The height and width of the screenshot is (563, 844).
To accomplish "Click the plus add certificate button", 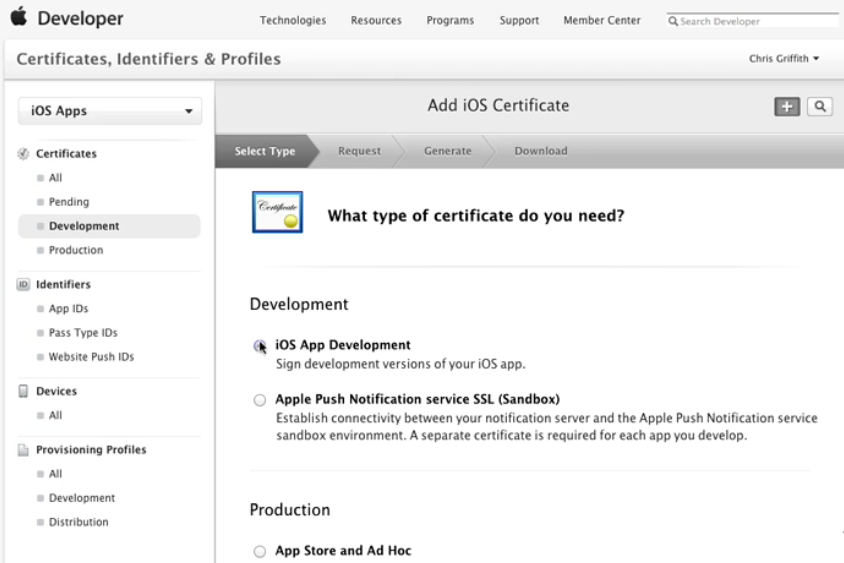I will (x=787, y=107).
